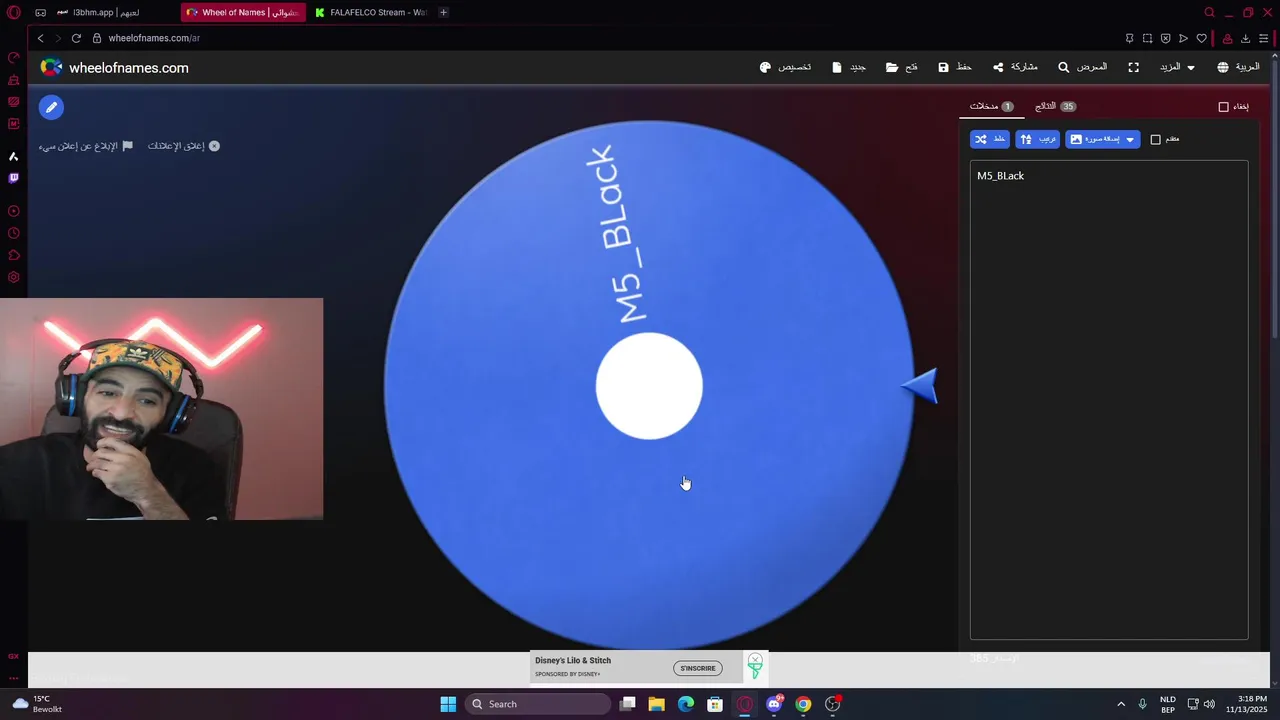Show hidden system tray icons
The height and width of the screenshot is (720, 1280).
click(1121, 704)
